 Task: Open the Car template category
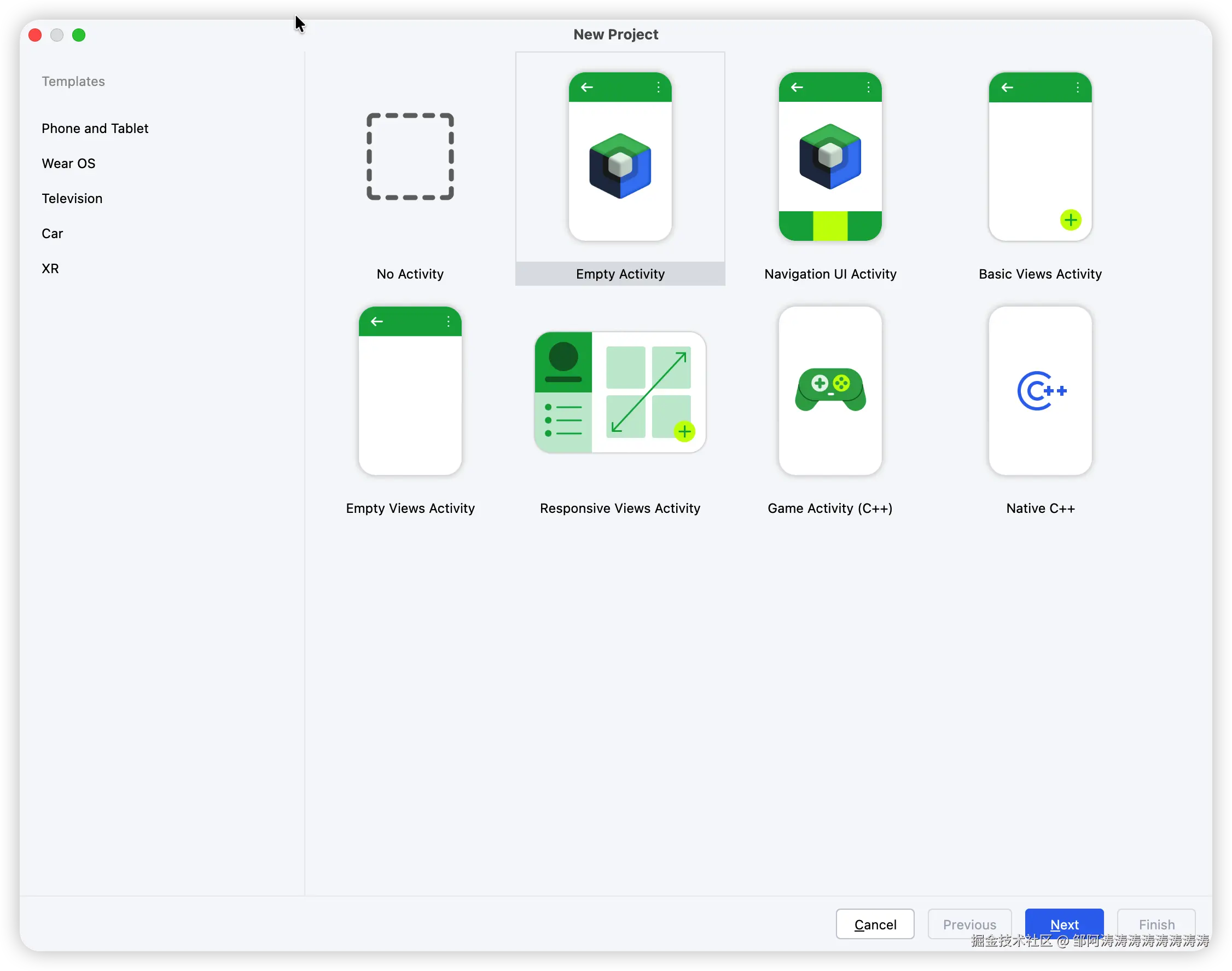pos(53,234)
